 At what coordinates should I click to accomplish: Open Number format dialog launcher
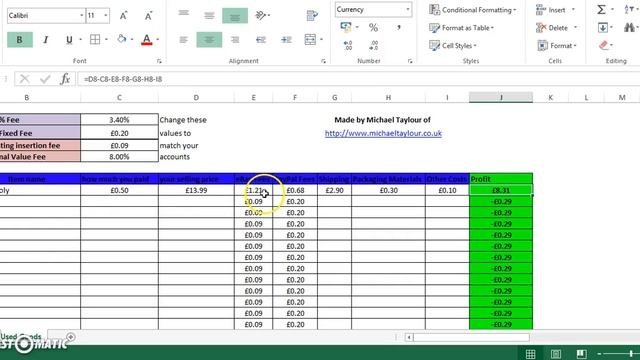pos(410,61)
